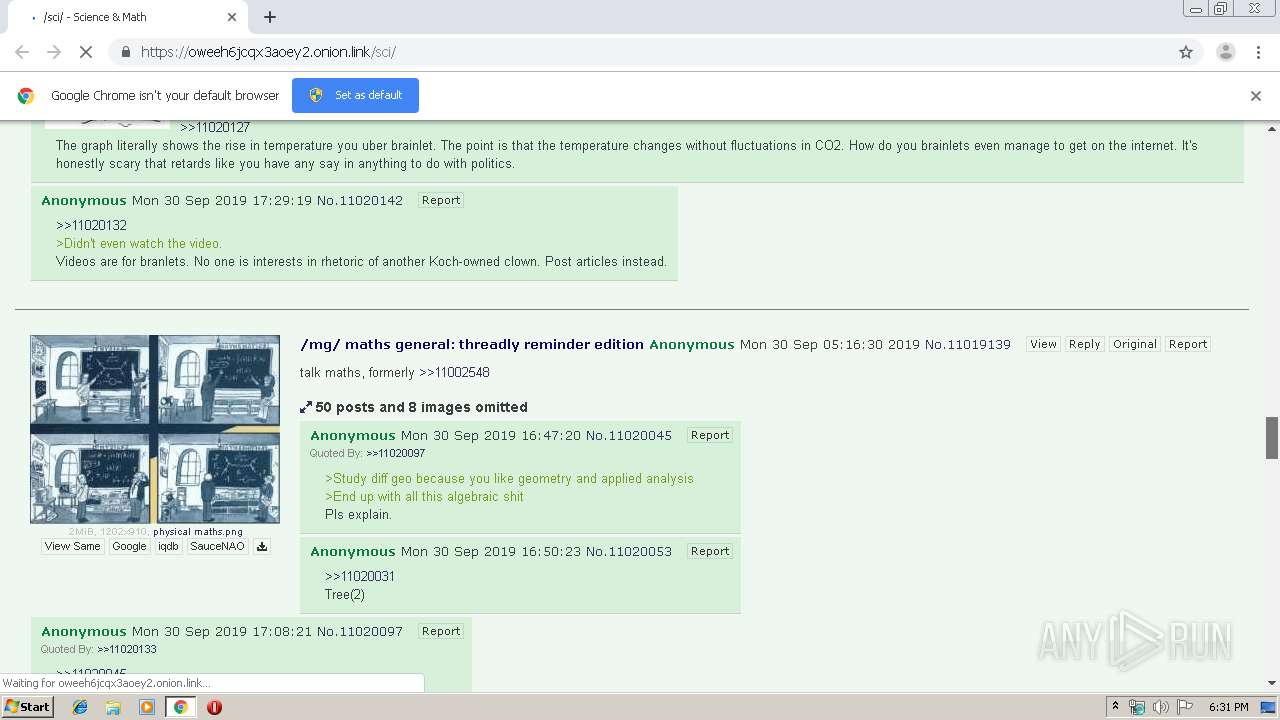1280x720 pixels.
Task: Click the Action Center flag tray icon
Action: [1183, 707]
